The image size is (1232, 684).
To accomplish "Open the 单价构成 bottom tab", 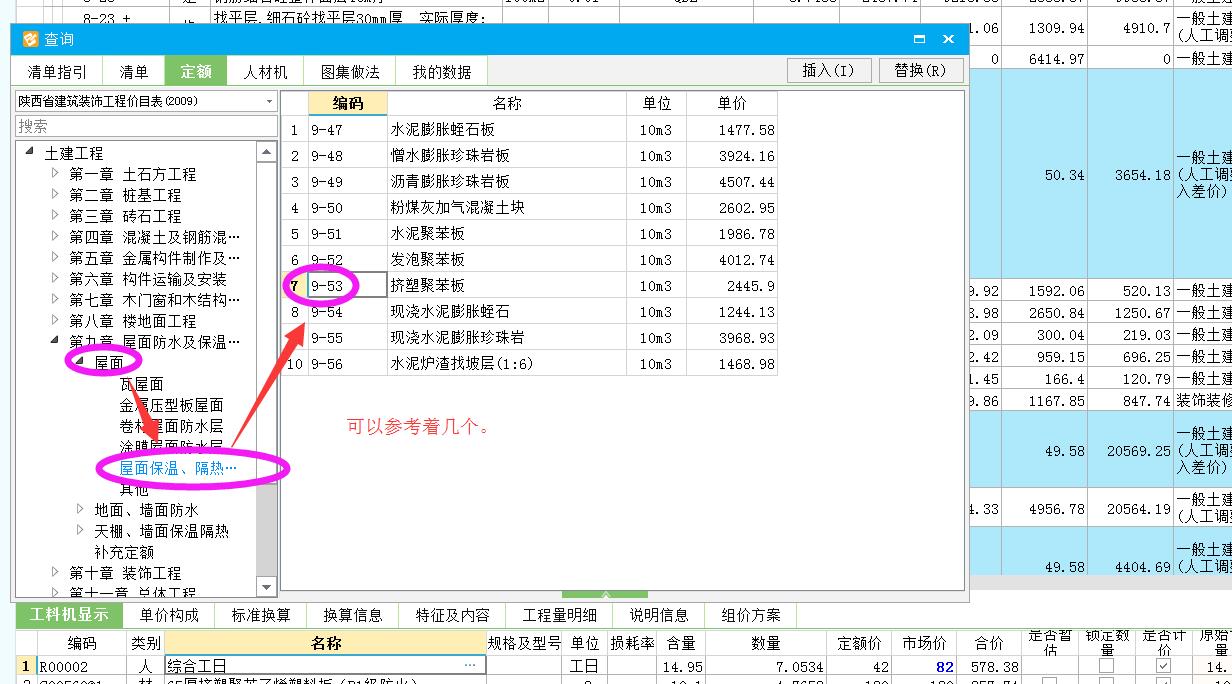I will [x=169, y=615].
